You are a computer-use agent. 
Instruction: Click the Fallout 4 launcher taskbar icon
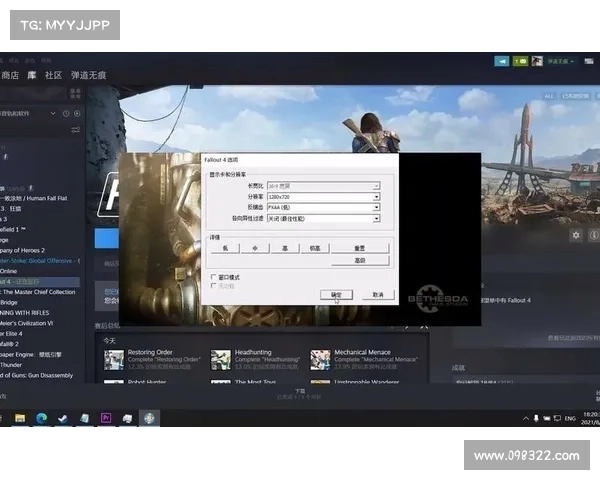click(149, 418)
